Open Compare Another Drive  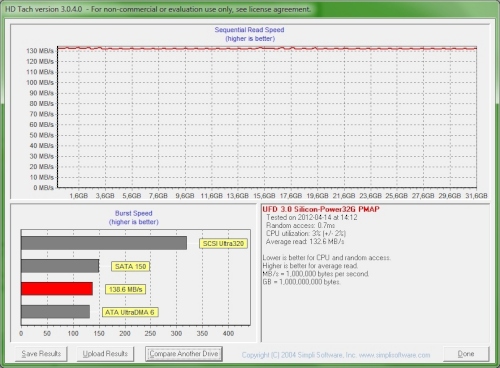(x=184, y=354)
